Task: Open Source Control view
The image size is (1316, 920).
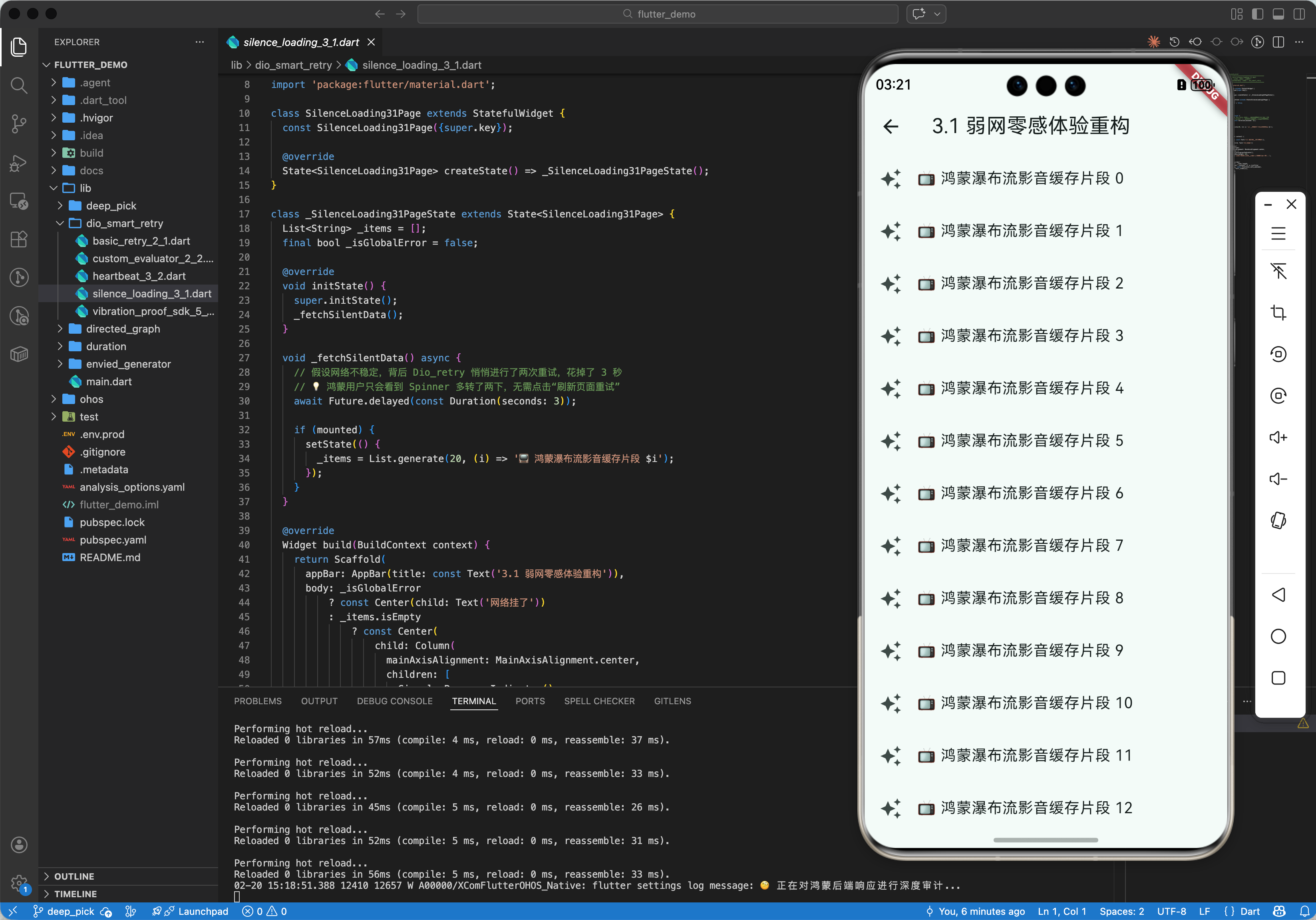Action: pyautogui.click(x=19, y=123)
